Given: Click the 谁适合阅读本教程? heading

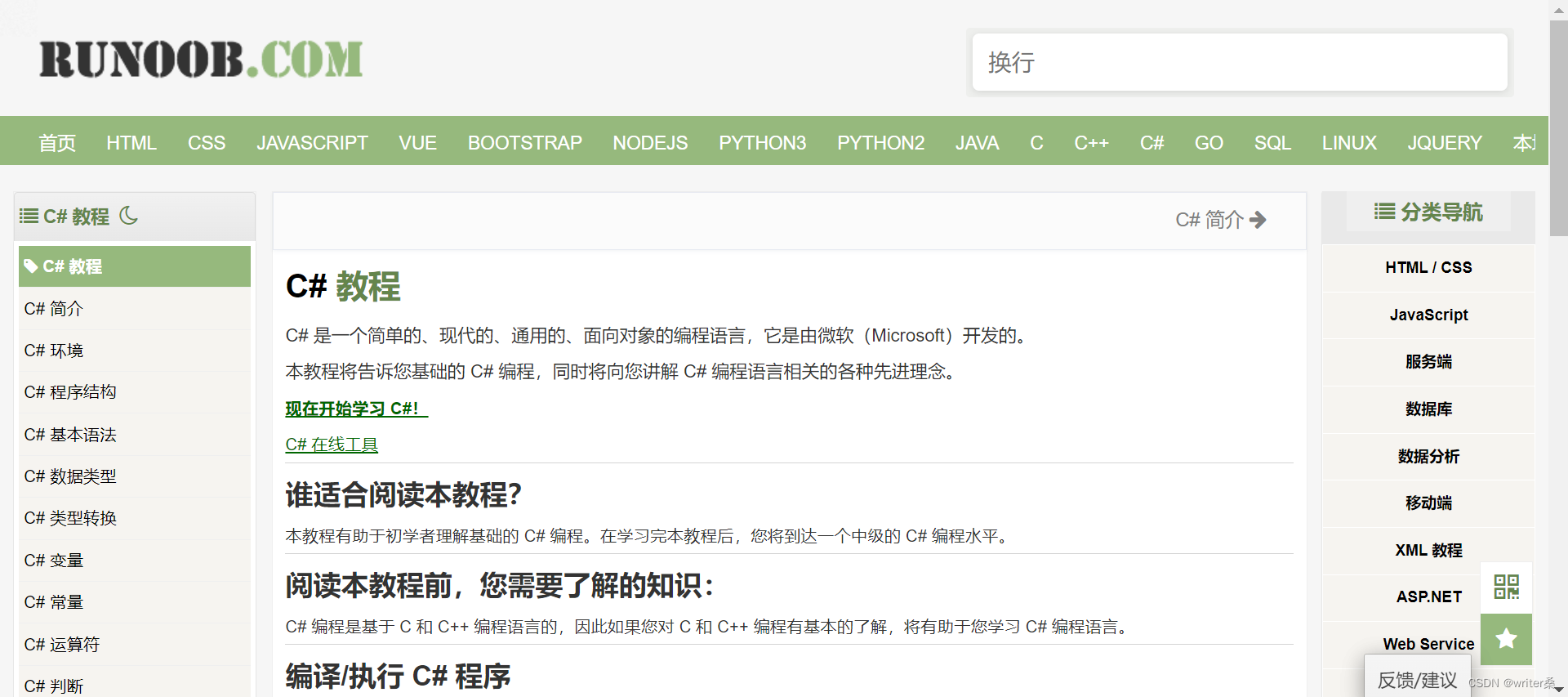Looking at the screenshot, I should tap(403, 495).
